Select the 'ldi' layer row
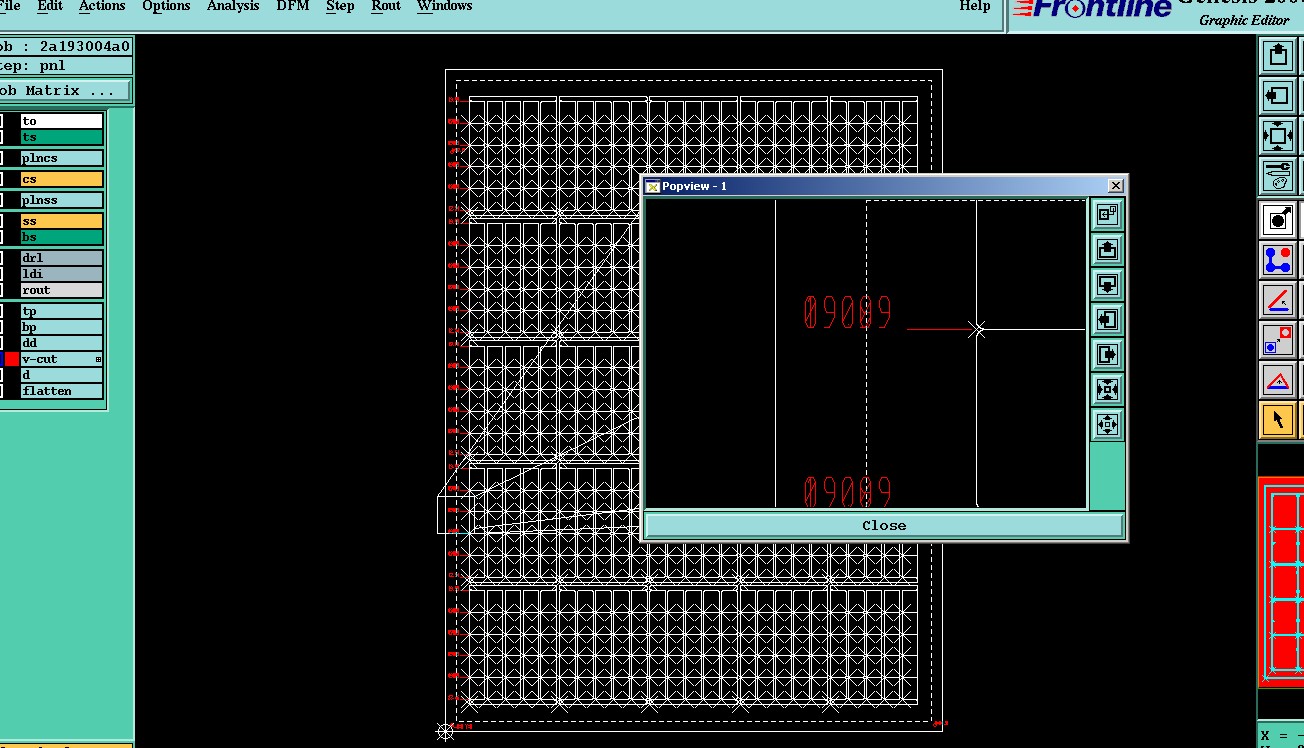 [62, 274]
